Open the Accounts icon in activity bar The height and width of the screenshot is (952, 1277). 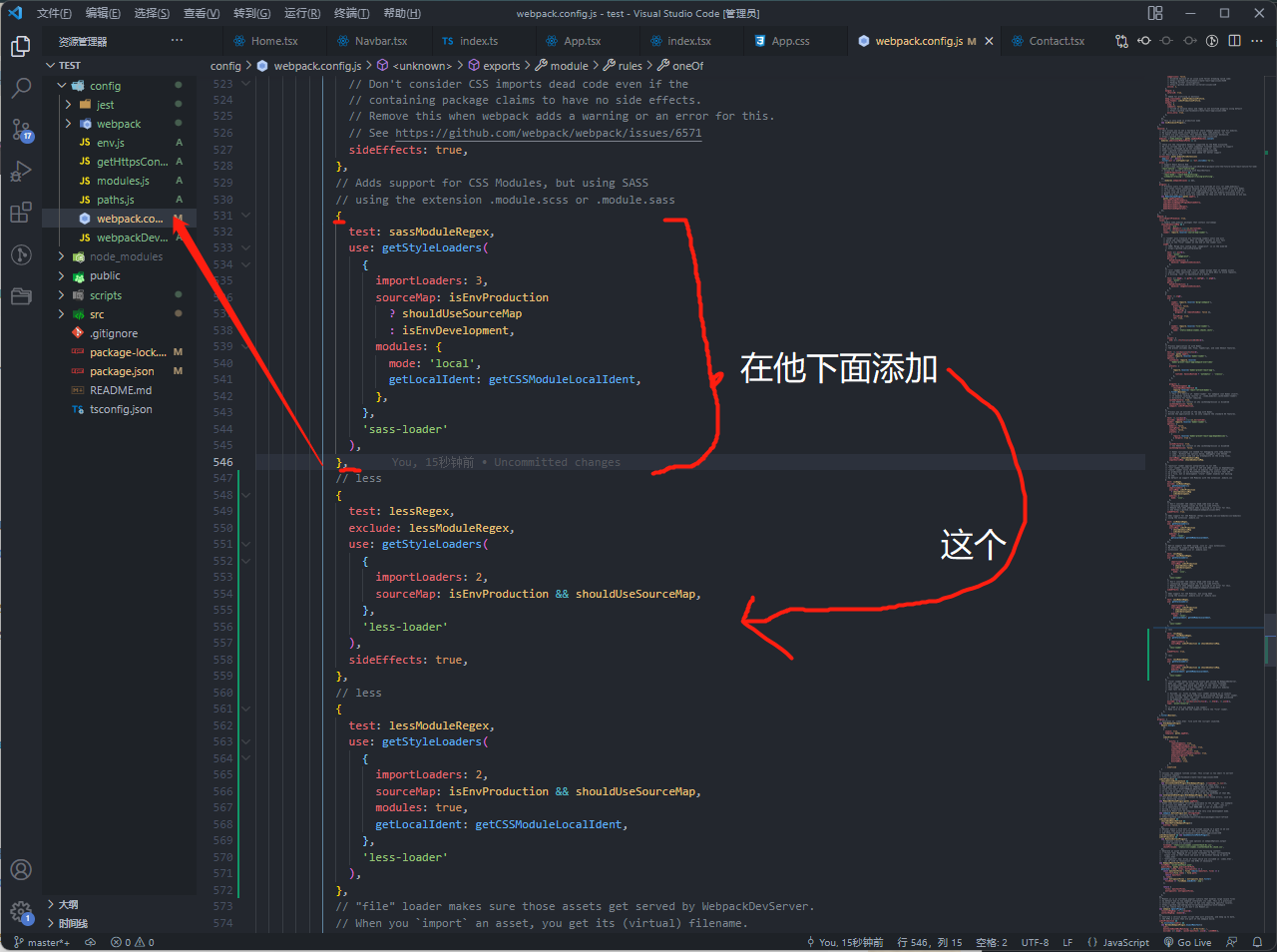point(21,870)
